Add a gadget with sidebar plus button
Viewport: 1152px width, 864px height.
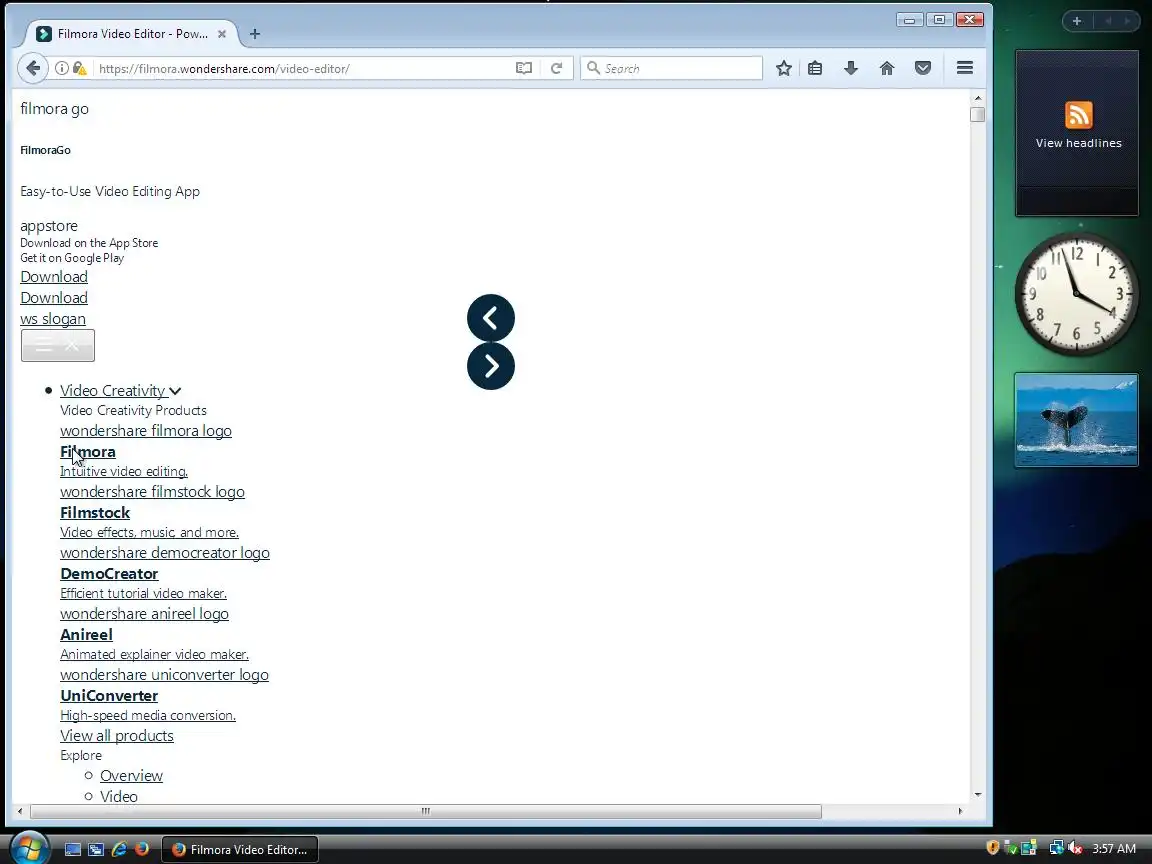1077,21
